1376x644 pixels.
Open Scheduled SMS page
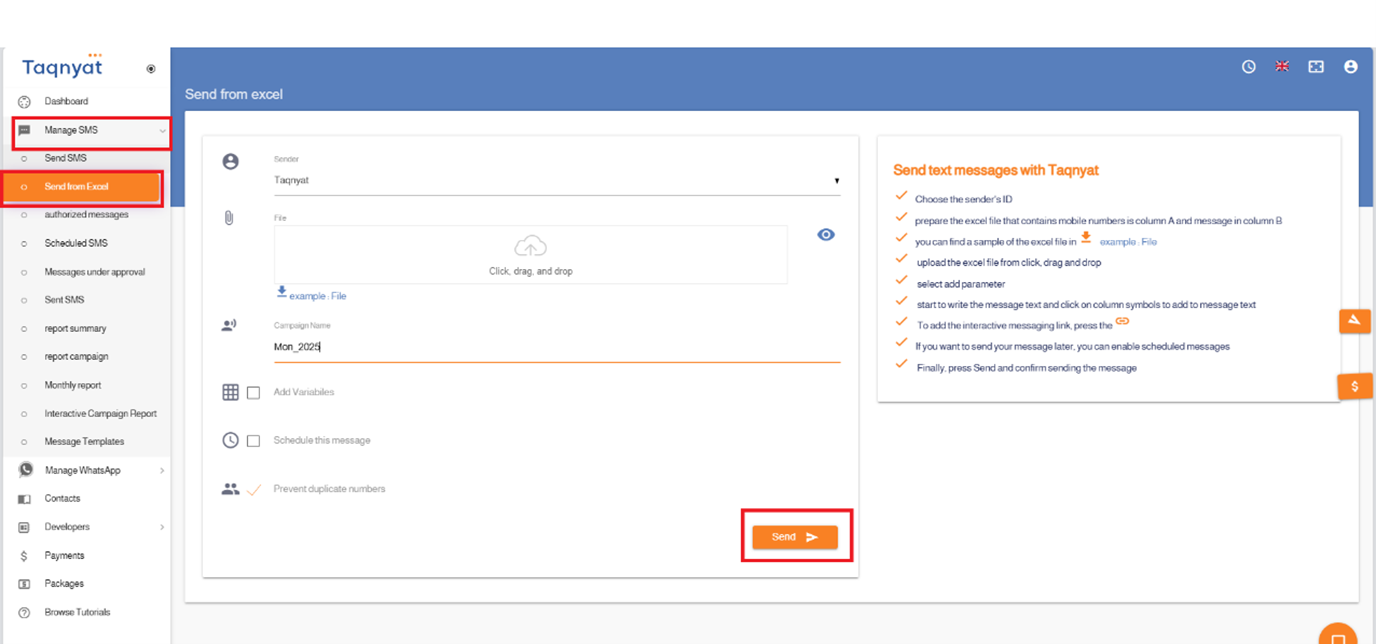coord(76,243)
